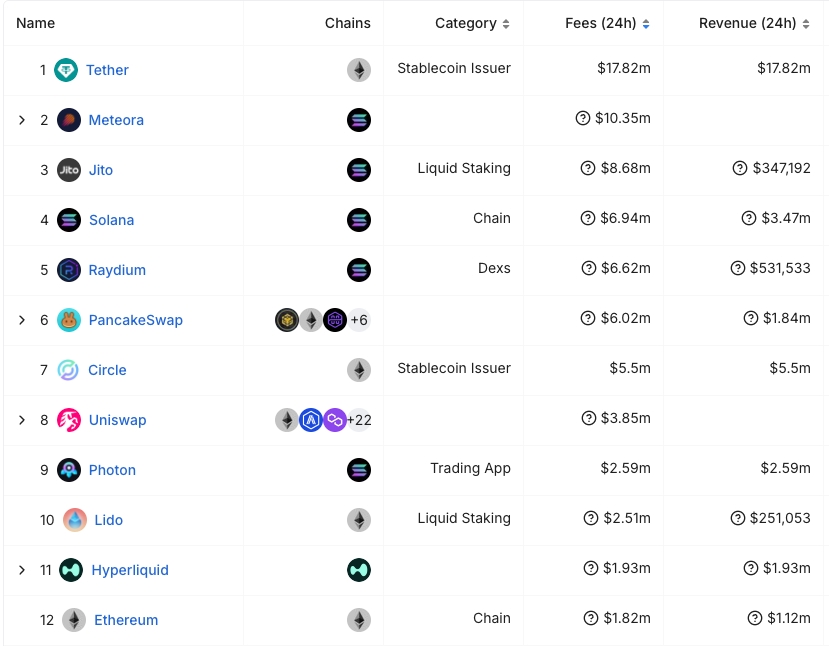Open the Jito protocol link

click(101, 170)
